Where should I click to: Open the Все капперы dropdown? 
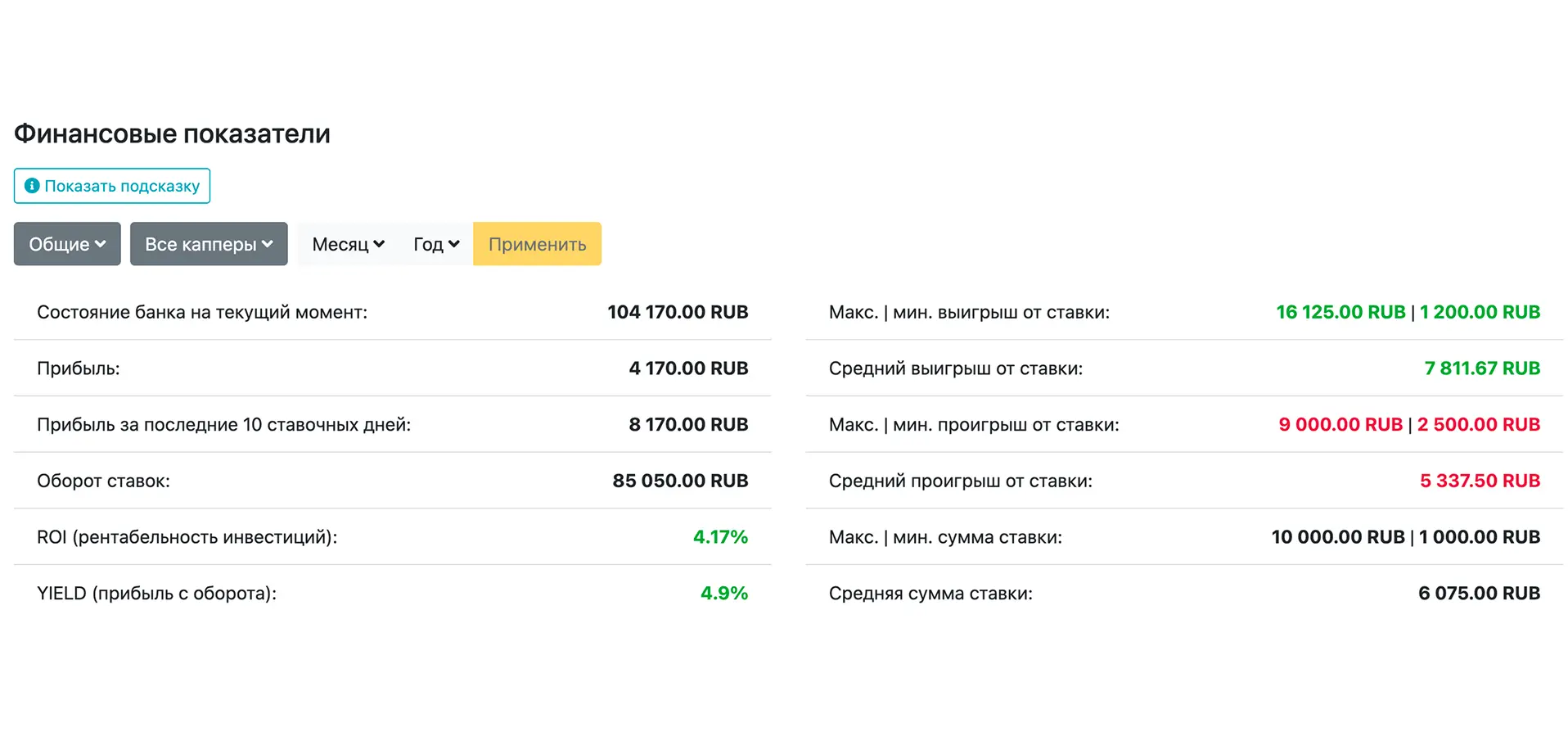click(209, 244)
